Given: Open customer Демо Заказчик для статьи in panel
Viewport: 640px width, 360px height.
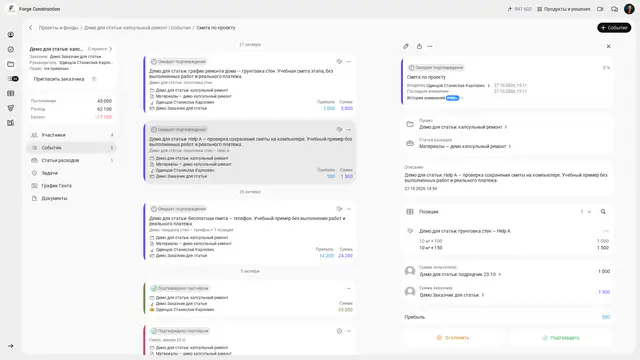Looking at the screenshot, I should coord(451,295).
